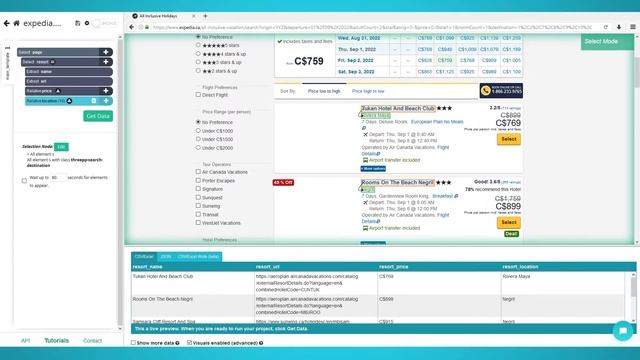Open the chat support bubble
Image resolution: width=640 pixels, height=360 pixels.
pos(623,331)
